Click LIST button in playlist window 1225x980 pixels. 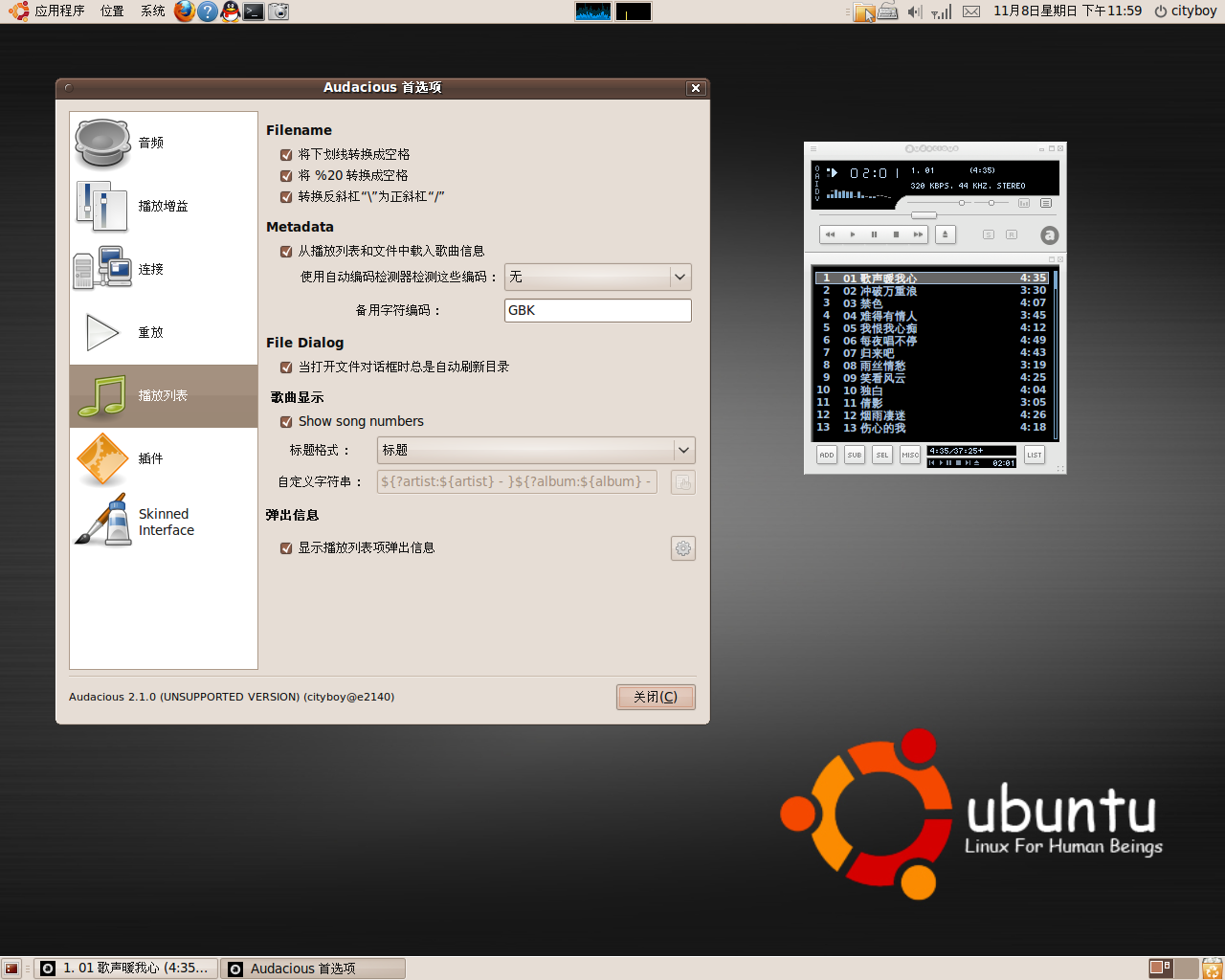[x=1035, y=455]
